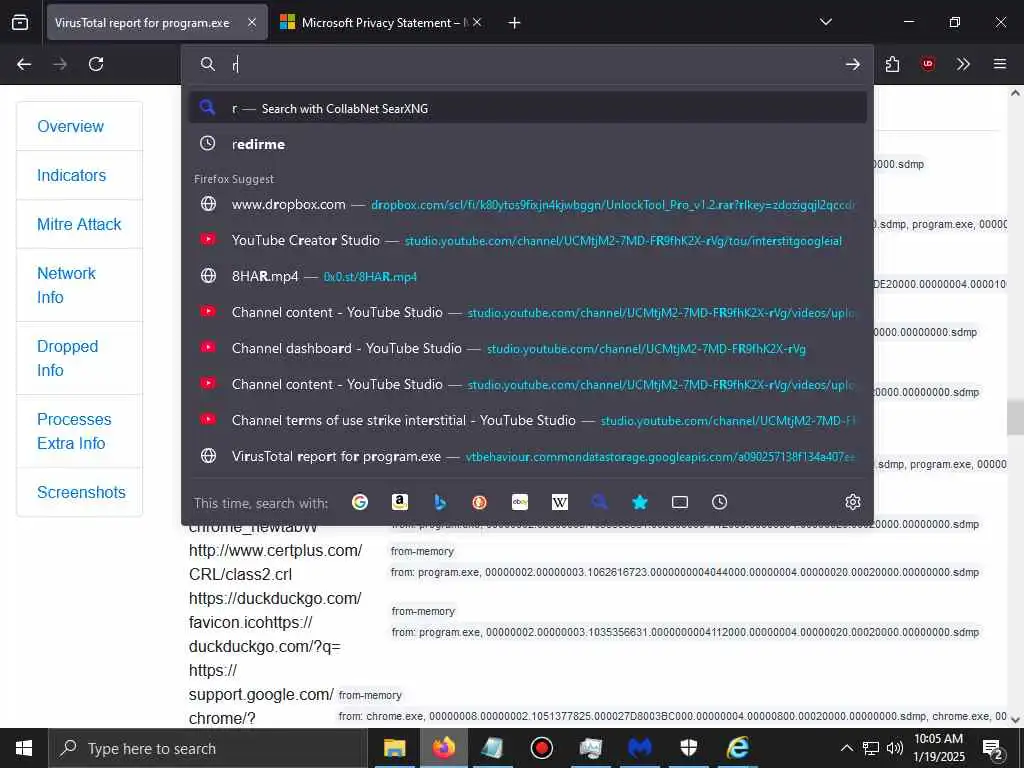Go back to previous page
1024x768 pixels.
pyautogui.click(x=24, y=64)
